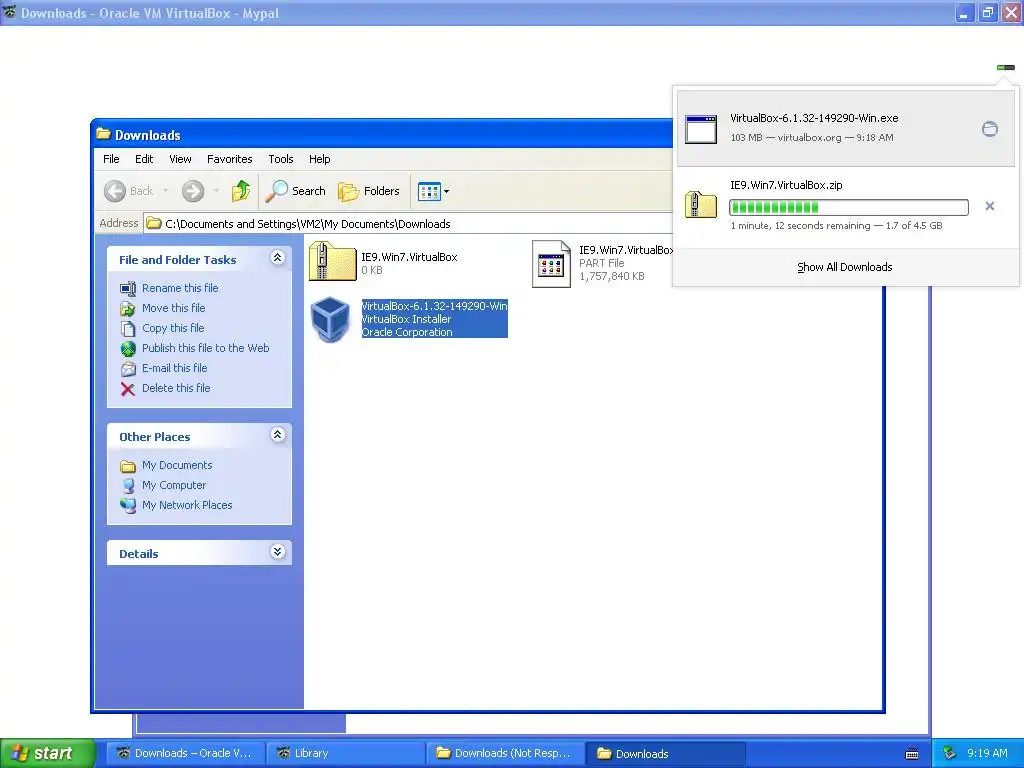Click the system tray network icon
Viewport: 1024px width, 768px height.
[949, 753]
